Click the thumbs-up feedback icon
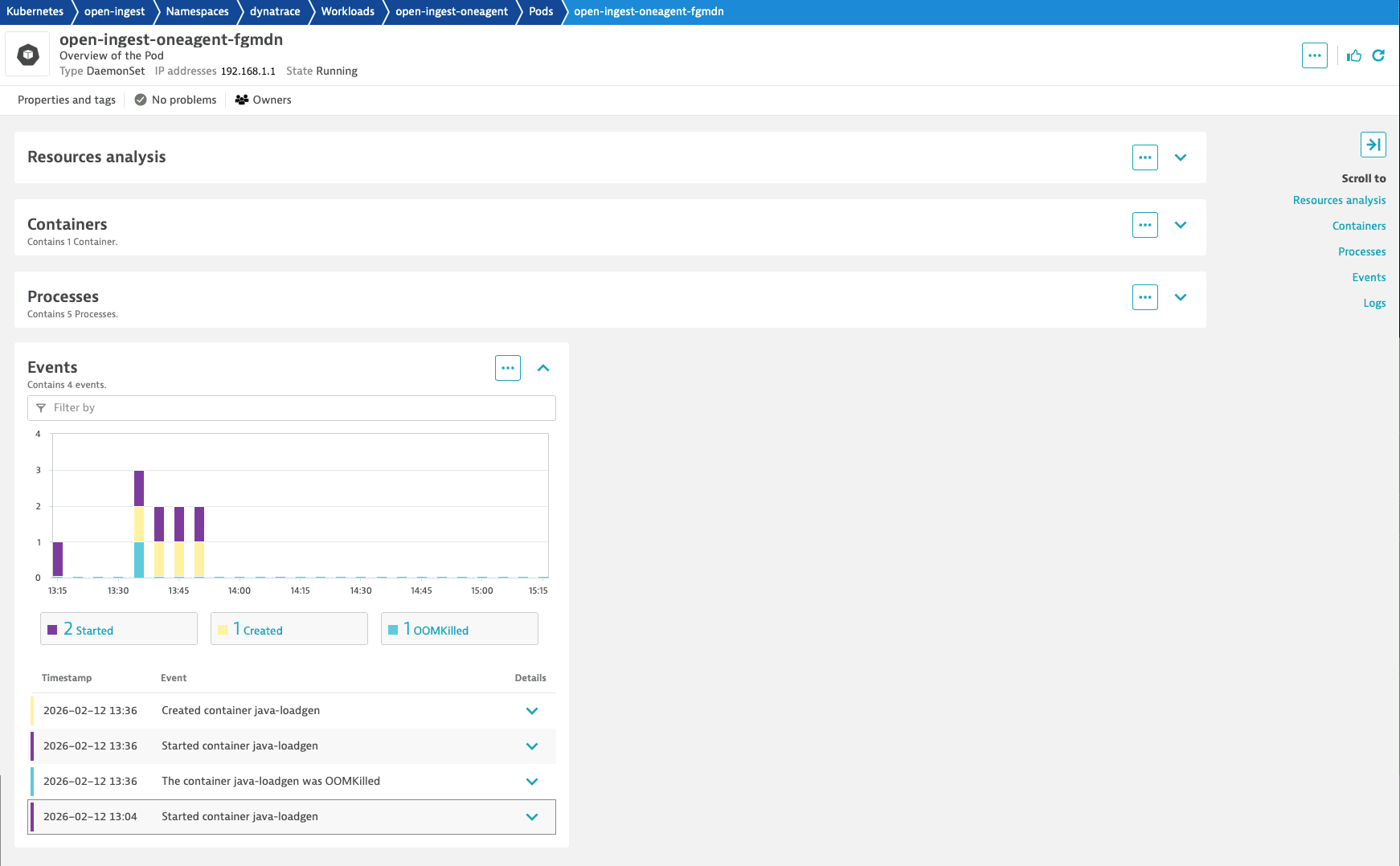The width and height of the screenshot is (1400, 866). pos(1354,55)
